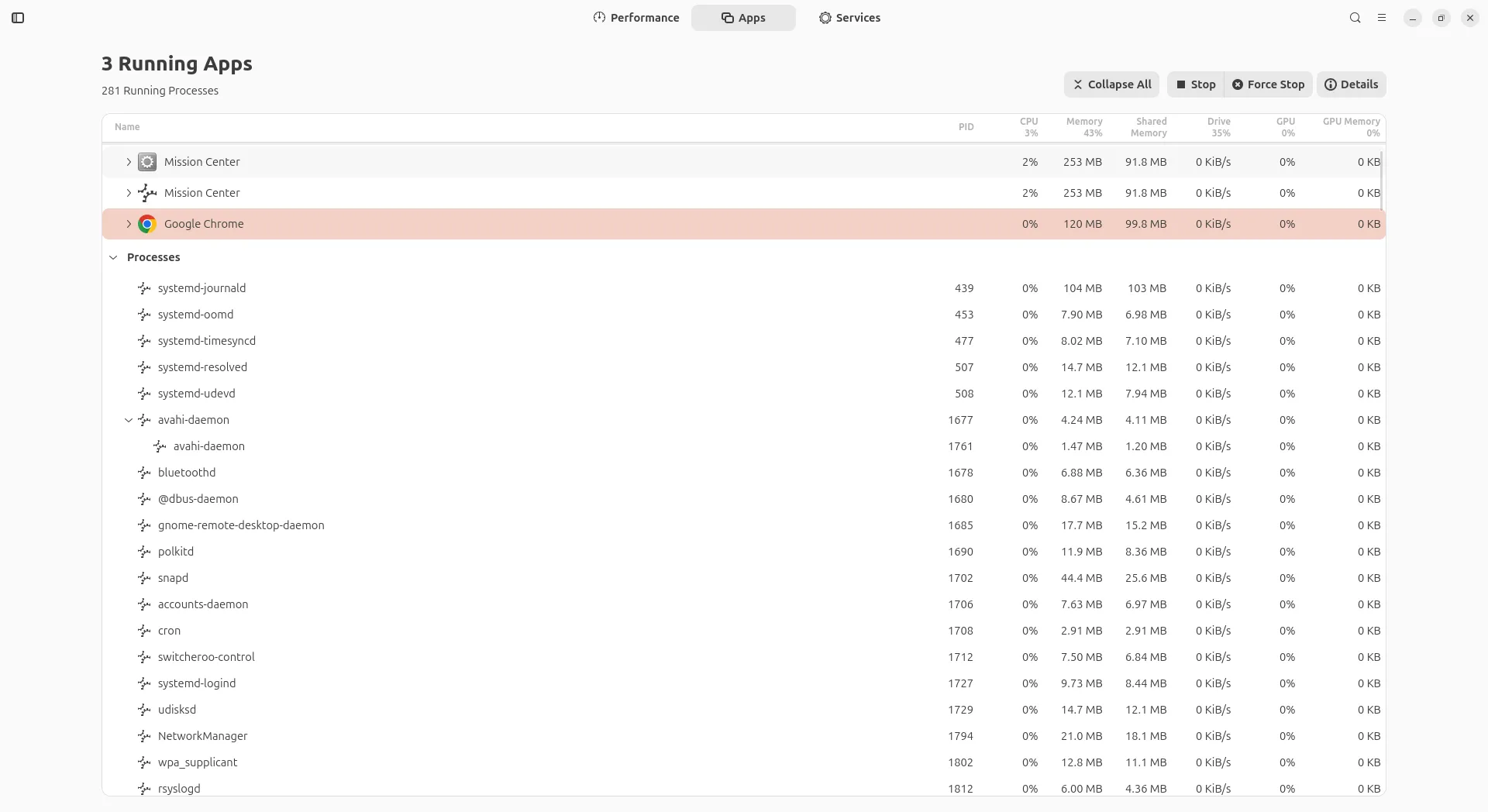Viewport: 1488px width, 812px height.
Task: Sort by the GPU column header
Action: (1286, 127)
